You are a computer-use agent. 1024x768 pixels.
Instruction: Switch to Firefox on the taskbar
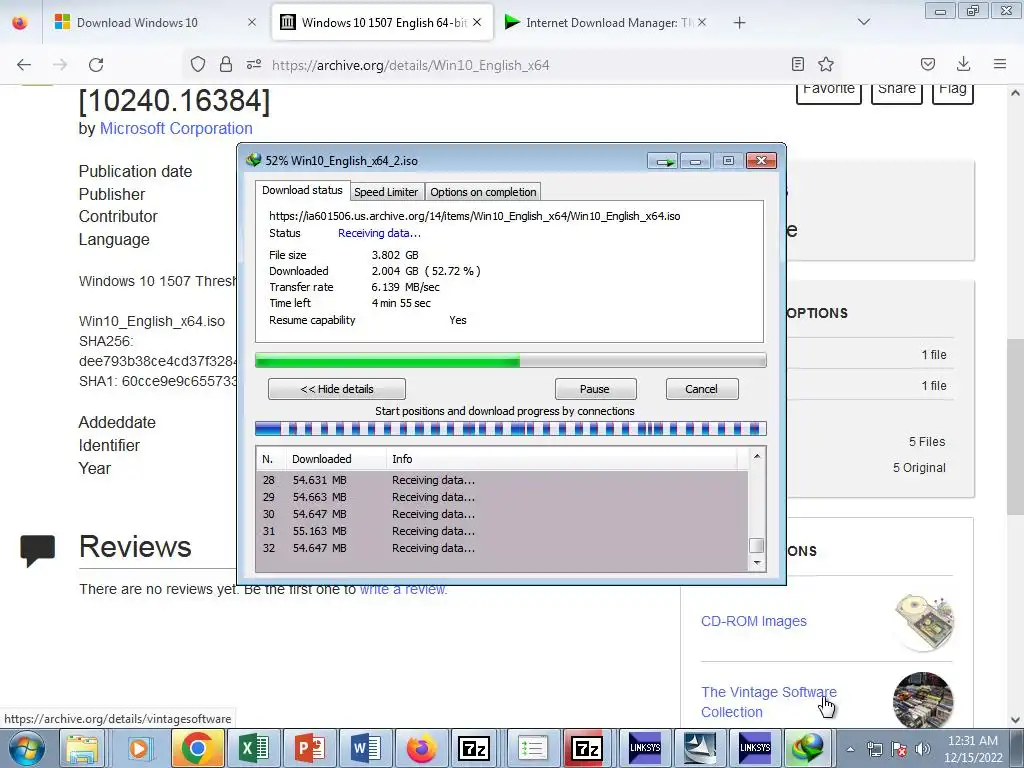pyautogui.click(x=421, y=748)
